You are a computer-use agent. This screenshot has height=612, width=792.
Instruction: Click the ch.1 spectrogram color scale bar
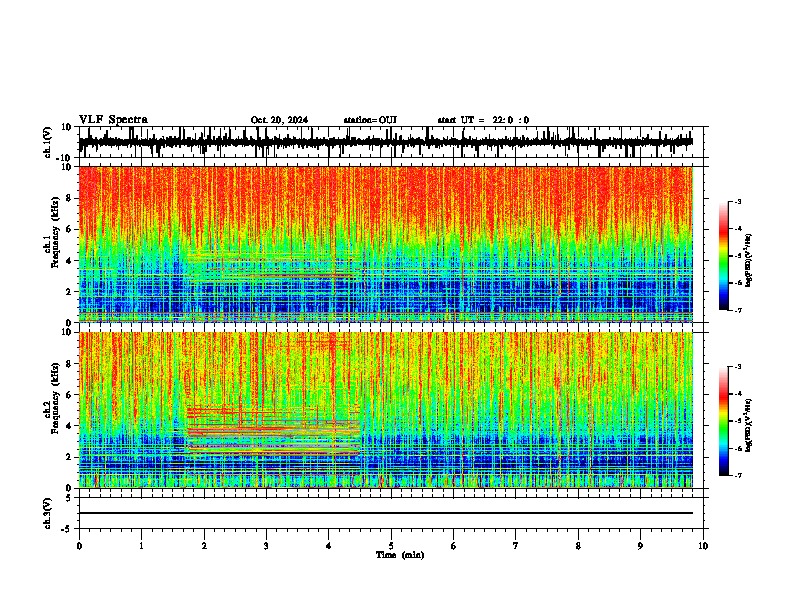(723, 256)
